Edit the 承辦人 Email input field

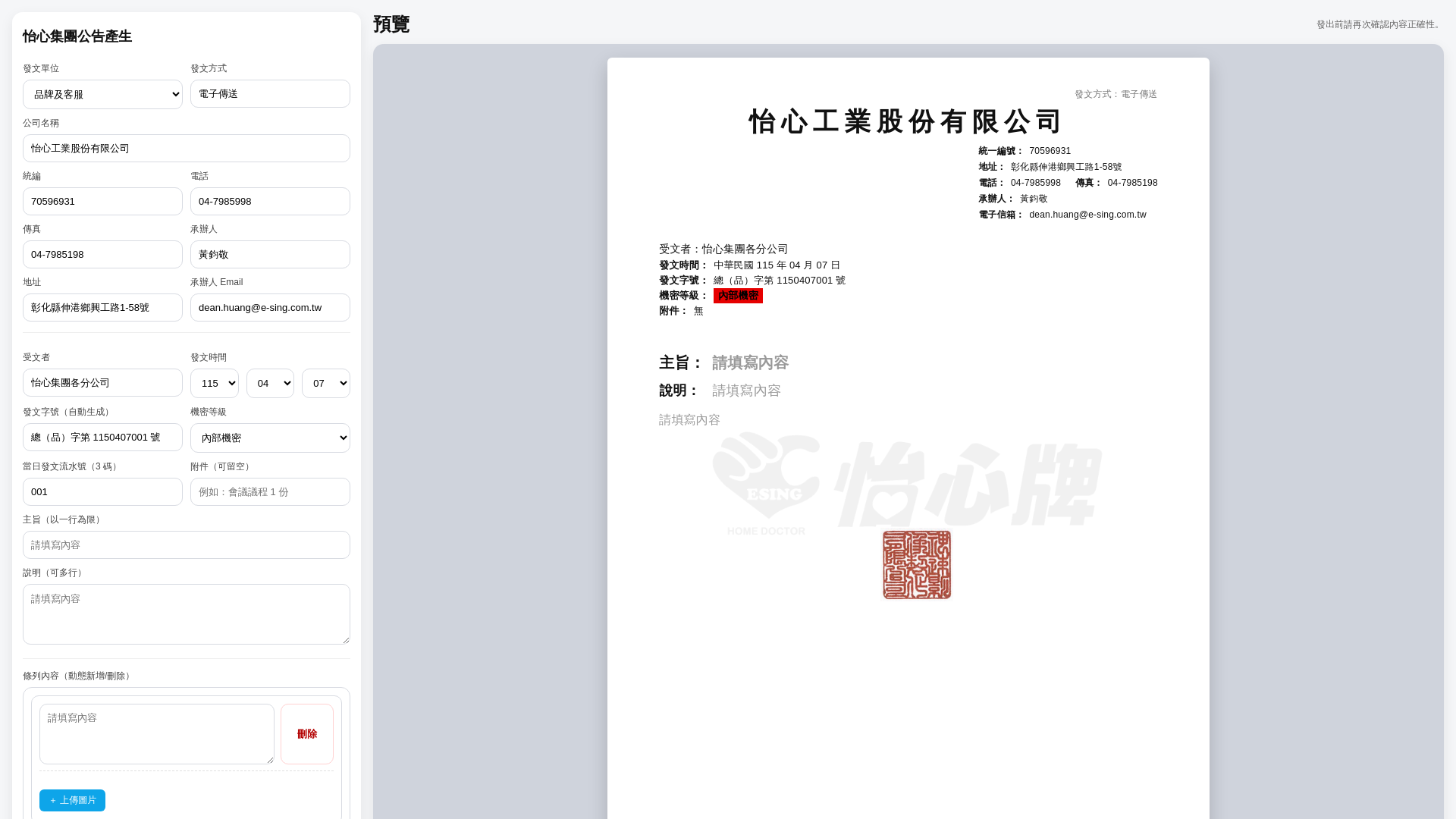point(270,308)
